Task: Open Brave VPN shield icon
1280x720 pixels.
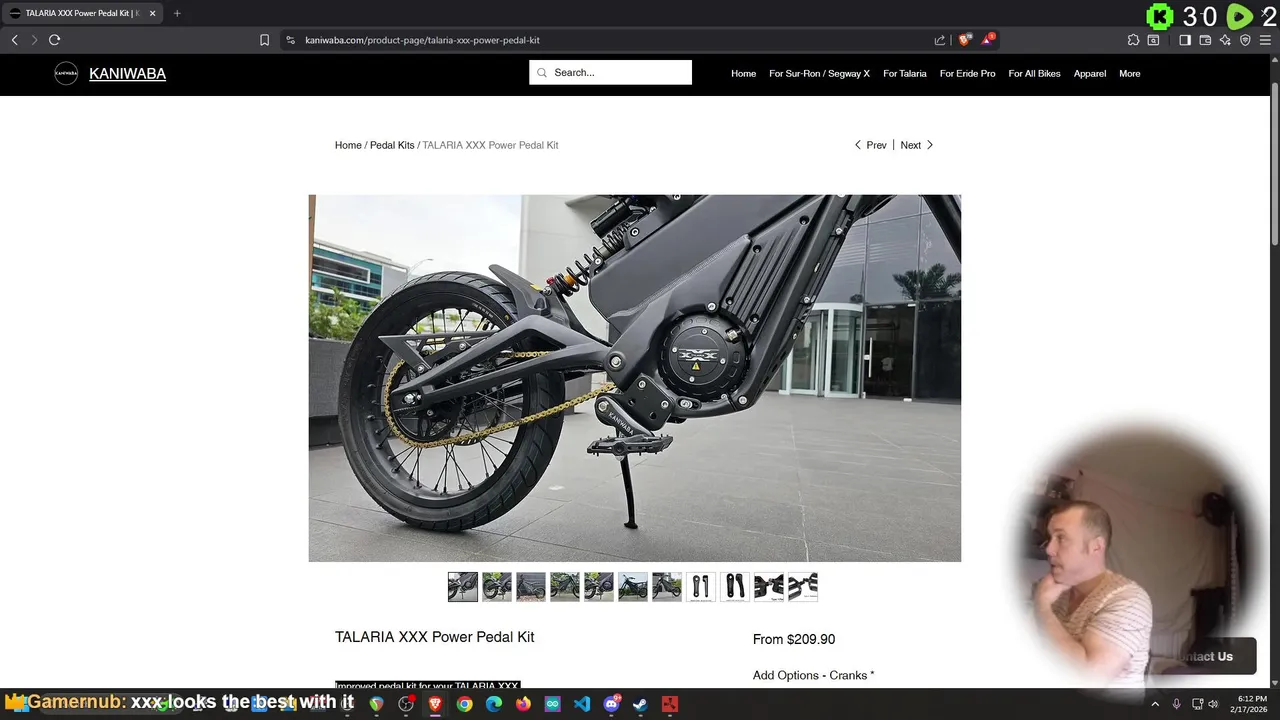Action: 1245,40
